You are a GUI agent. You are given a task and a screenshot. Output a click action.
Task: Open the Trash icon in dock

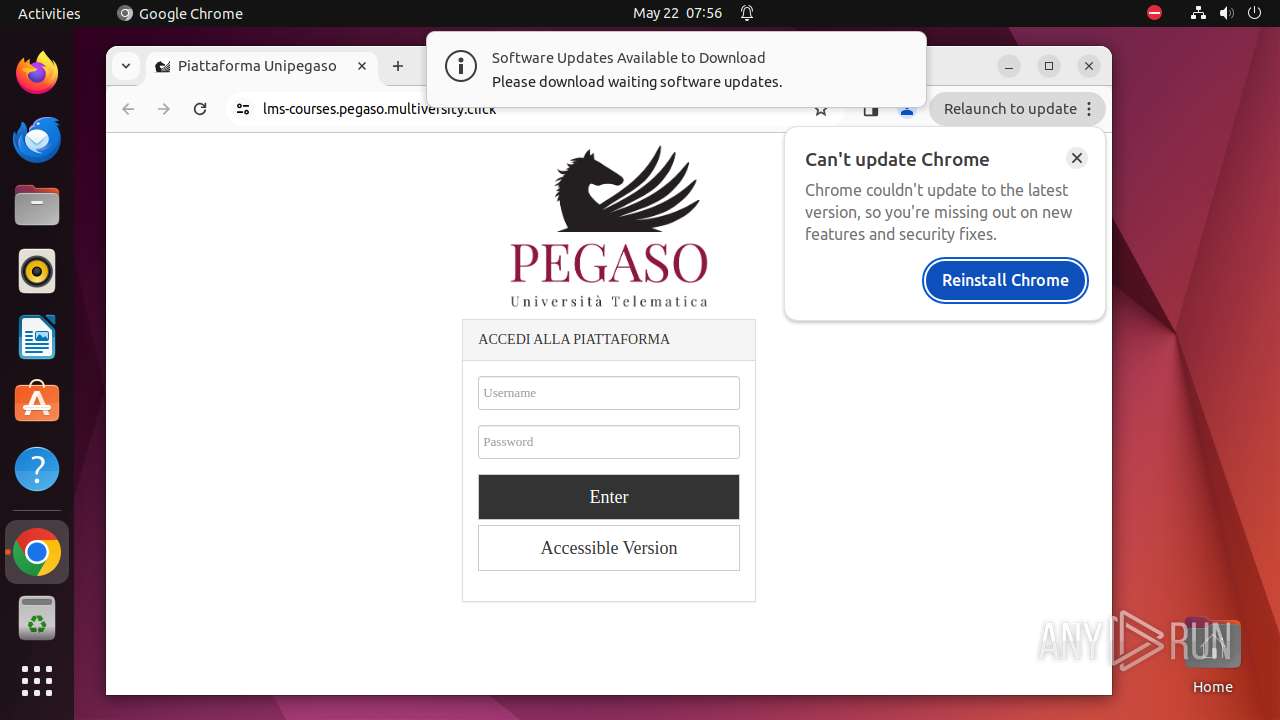point(37,618)
